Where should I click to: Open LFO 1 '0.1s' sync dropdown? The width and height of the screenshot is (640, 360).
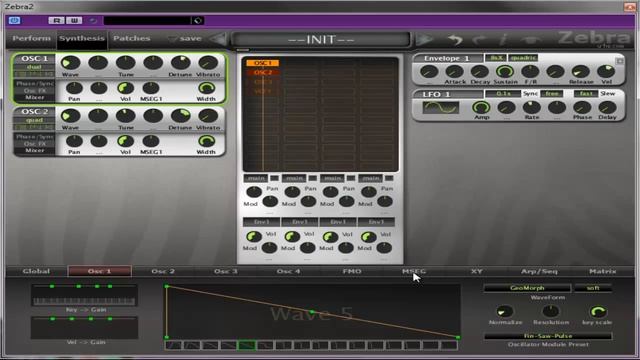click(x=503, y=93)
